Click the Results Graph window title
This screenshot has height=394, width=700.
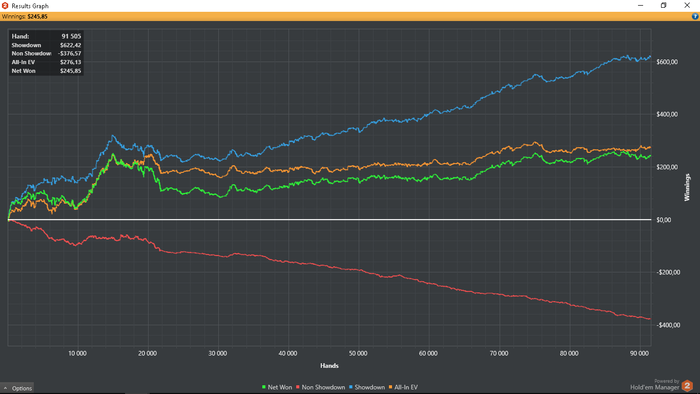pyautogui.click(x=30, y=6)
